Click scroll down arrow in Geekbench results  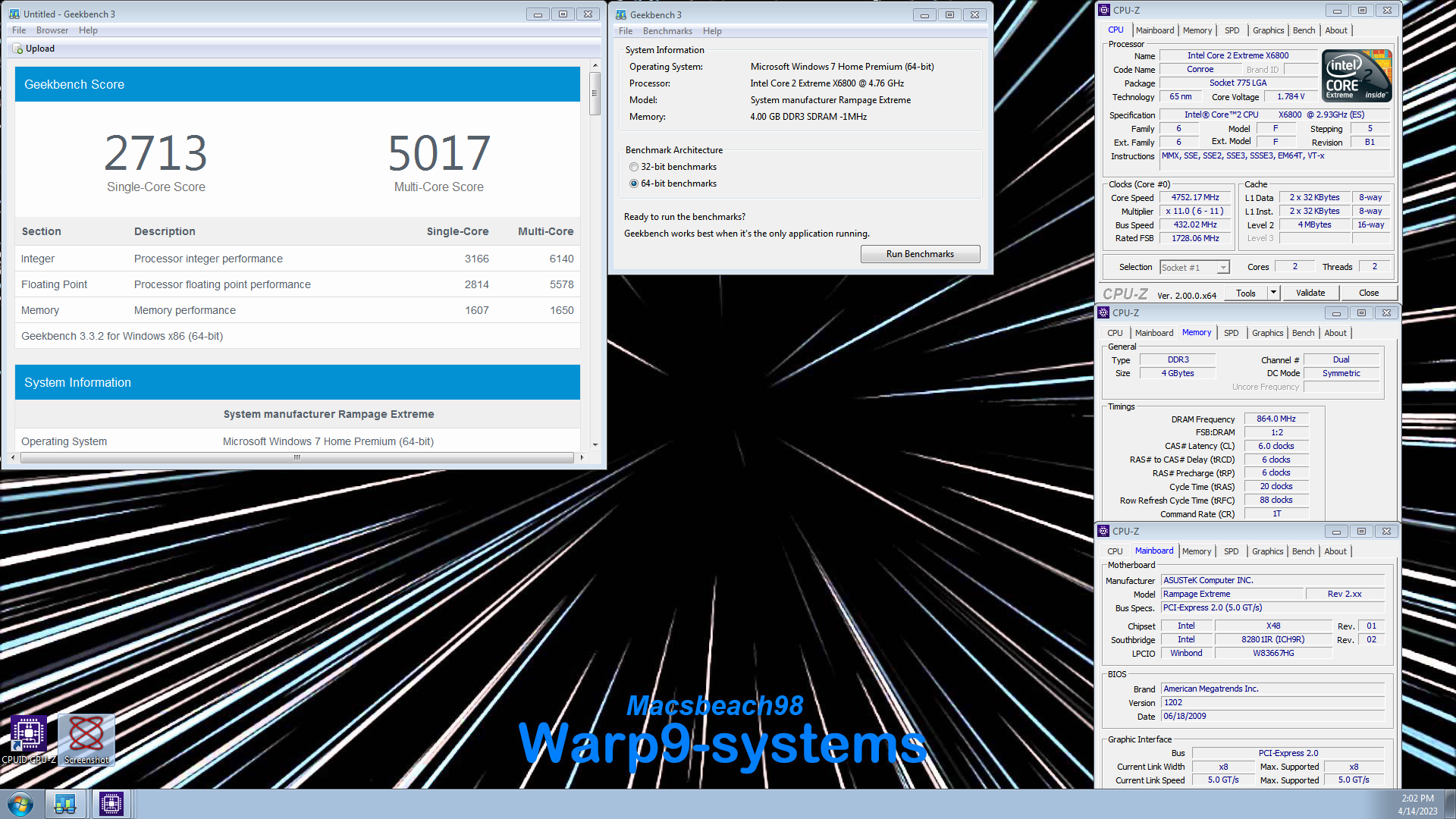point(595,445)
